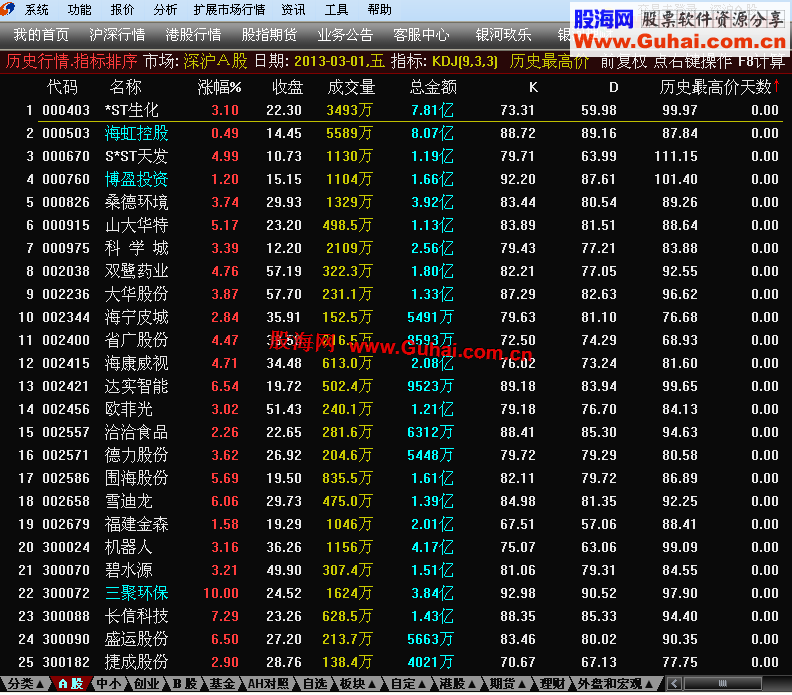Select stock row 碧水源
792x695 pixels.
tap(396, 570)
